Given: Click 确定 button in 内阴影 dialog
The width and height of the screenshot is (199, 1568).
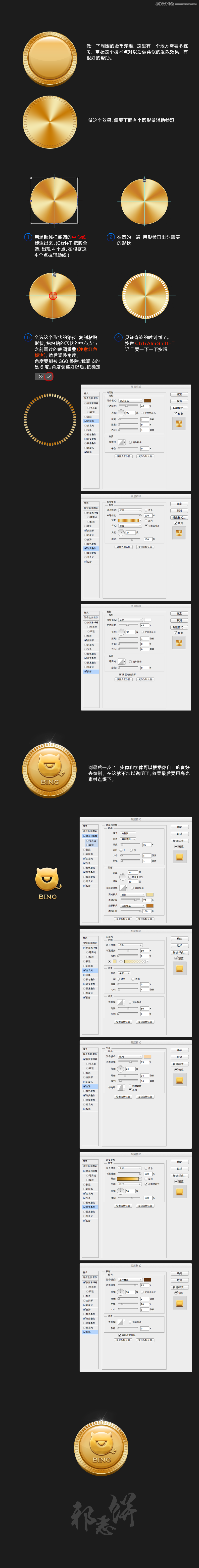Looking at the screenshot, I should coord(179,394).
